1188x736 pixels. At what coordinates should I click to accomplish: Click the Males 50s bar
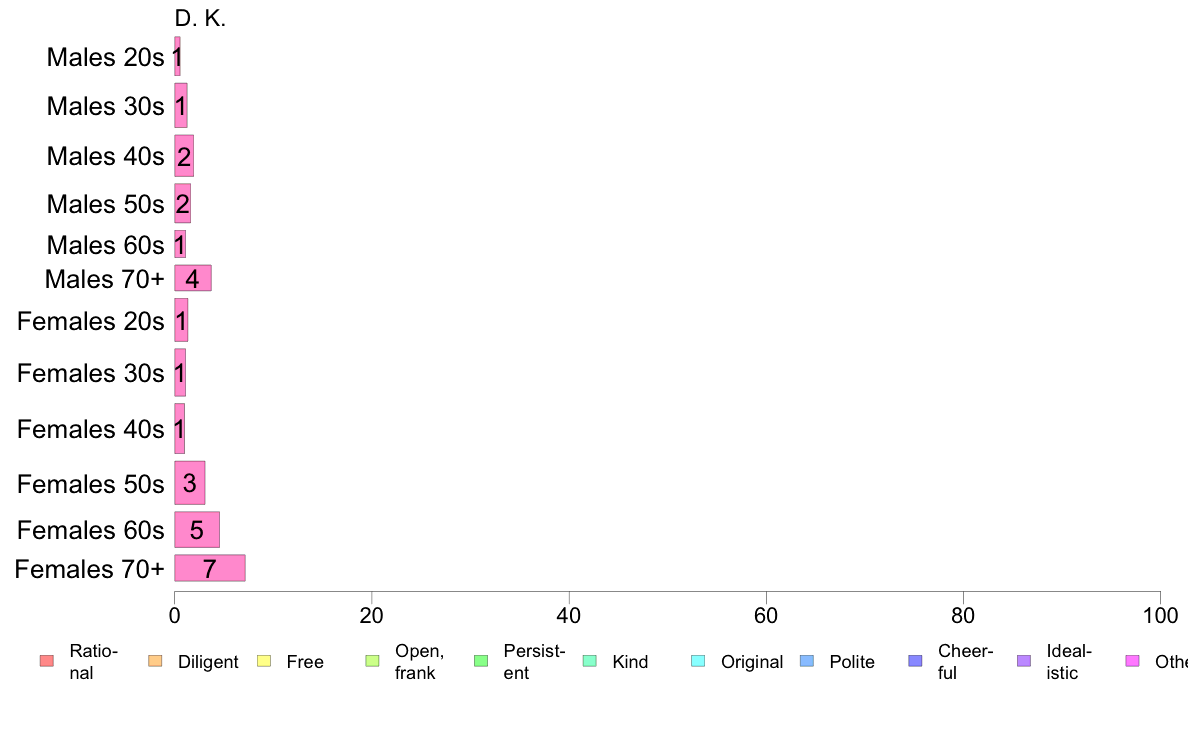click(183, 203)
